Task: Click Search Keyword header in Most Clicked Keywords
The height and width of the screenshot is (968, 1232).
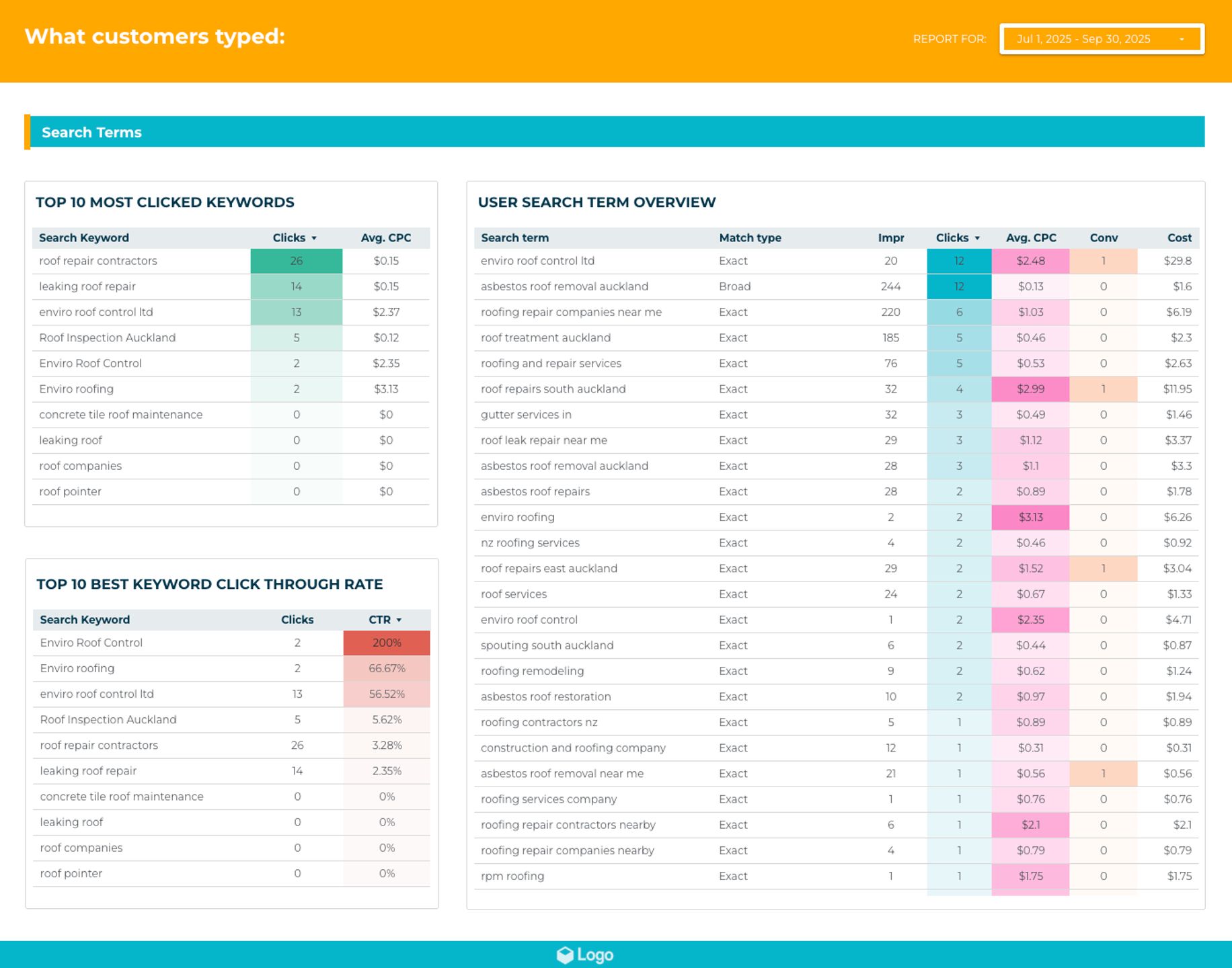Action: [84, 238]
